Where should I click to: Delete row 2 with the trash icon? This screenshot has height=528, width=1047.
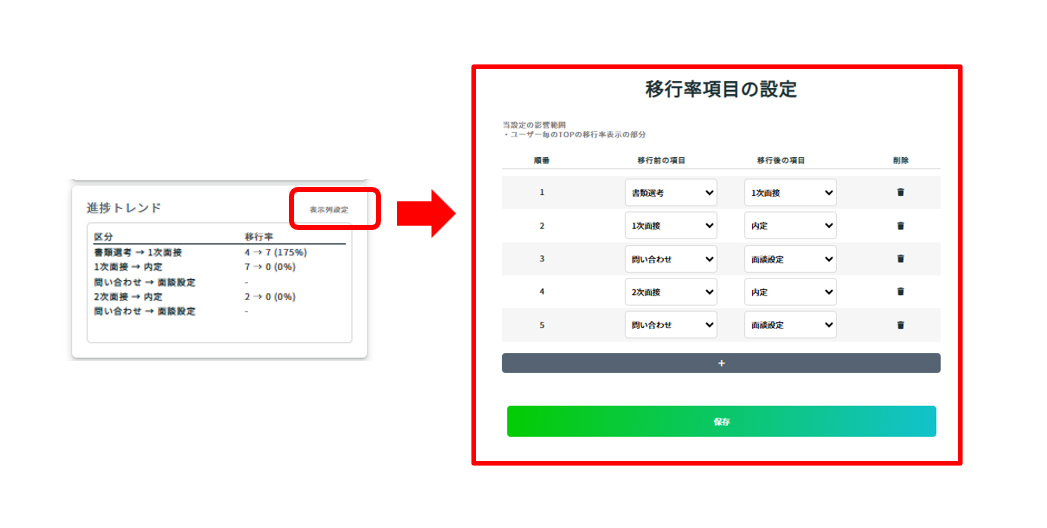[x=900, y=226]
